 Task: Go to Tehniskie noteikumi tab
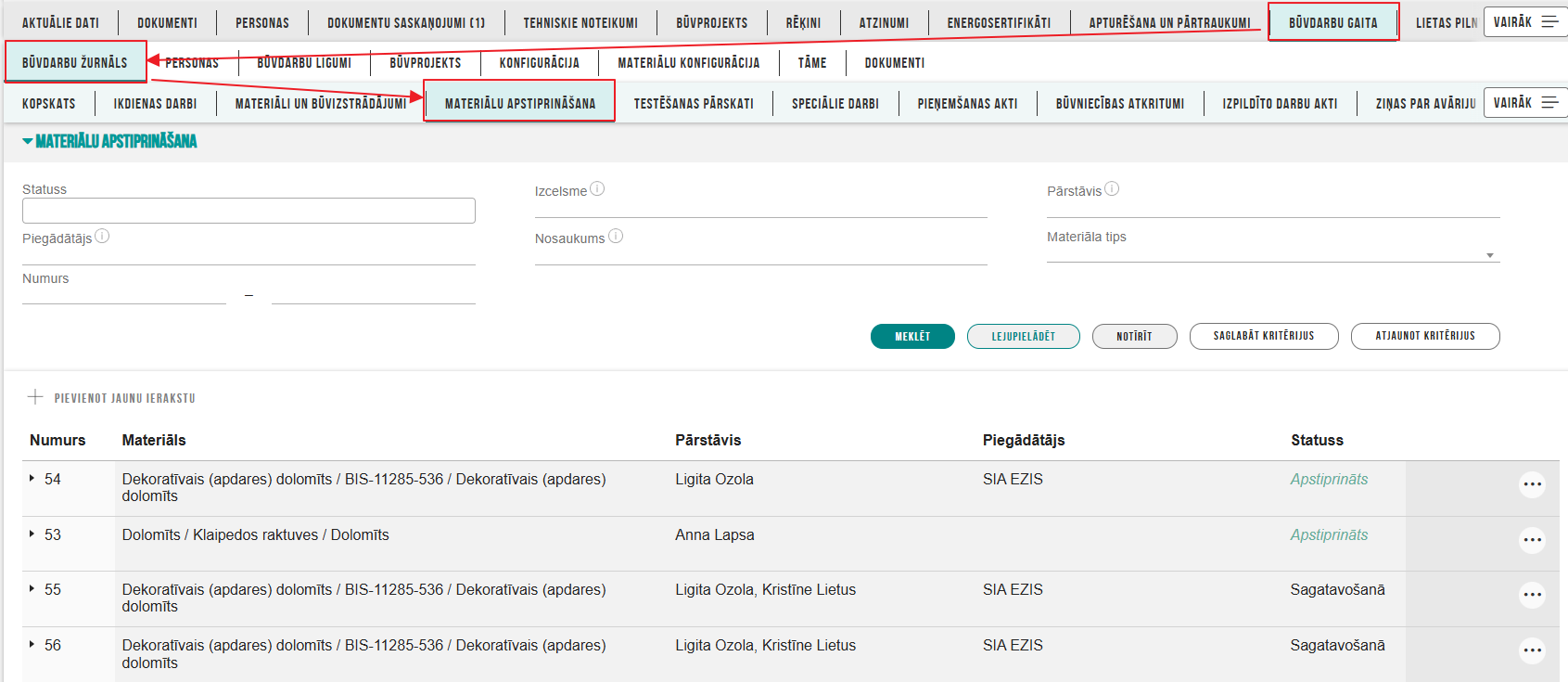pos(580,23)
